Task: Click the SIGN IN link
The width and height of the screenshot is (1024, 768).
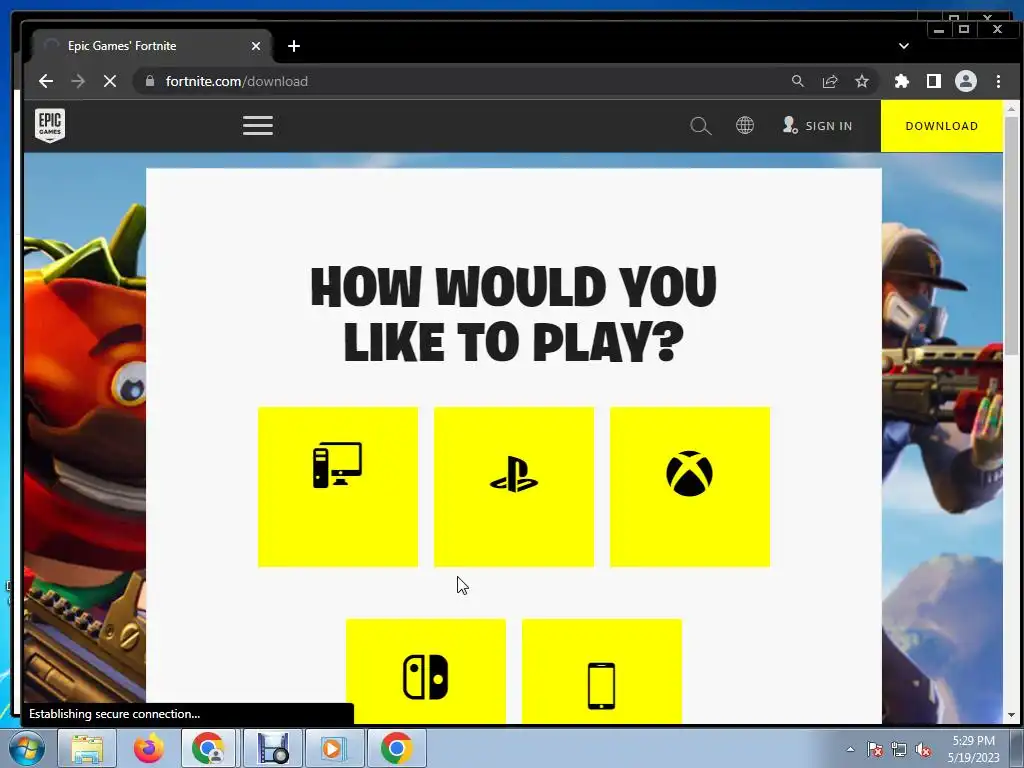Action: pos(818,125)
